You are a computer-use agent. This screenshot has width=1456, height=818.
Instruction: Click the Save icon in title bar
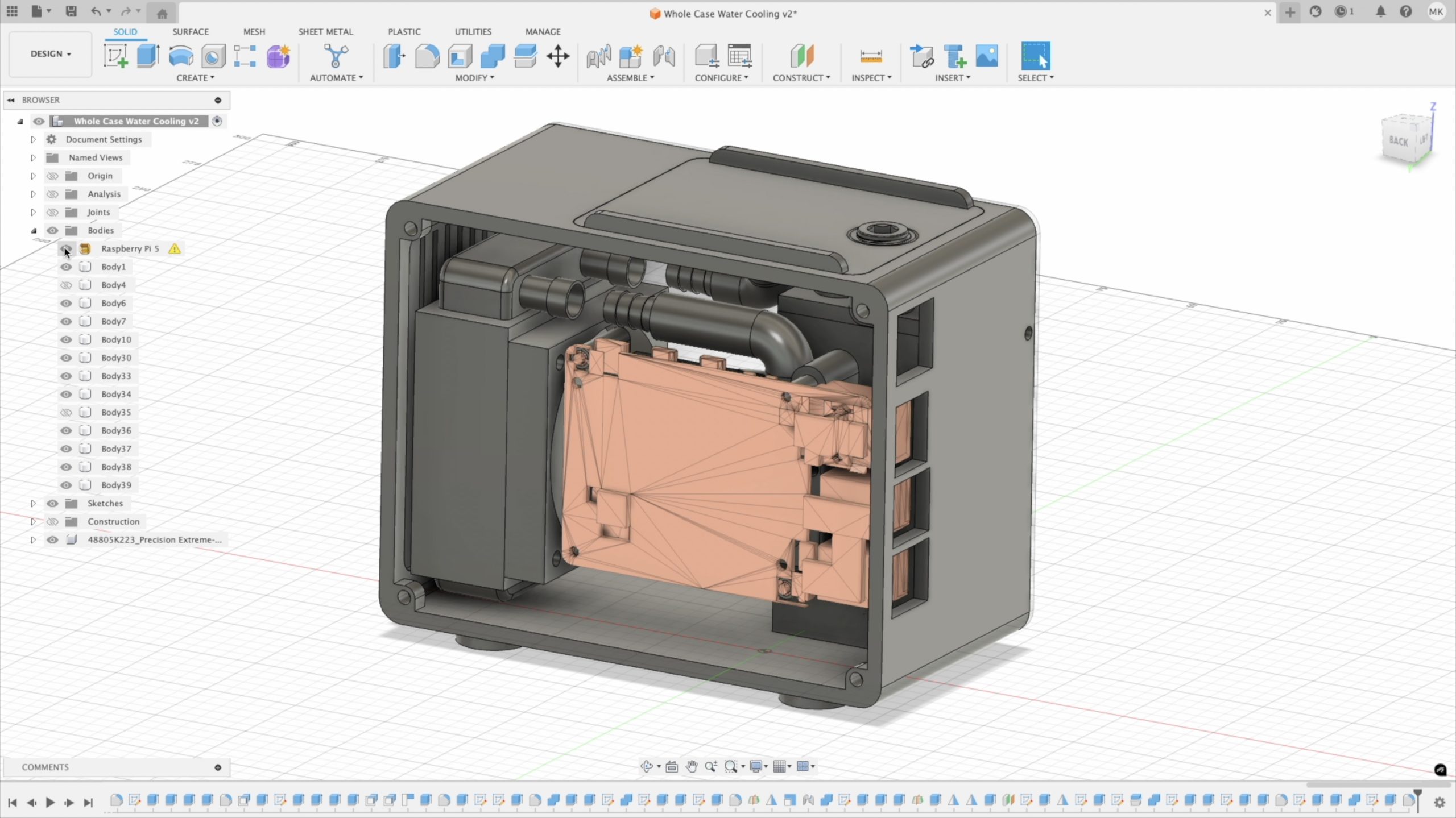pos(71,11)
